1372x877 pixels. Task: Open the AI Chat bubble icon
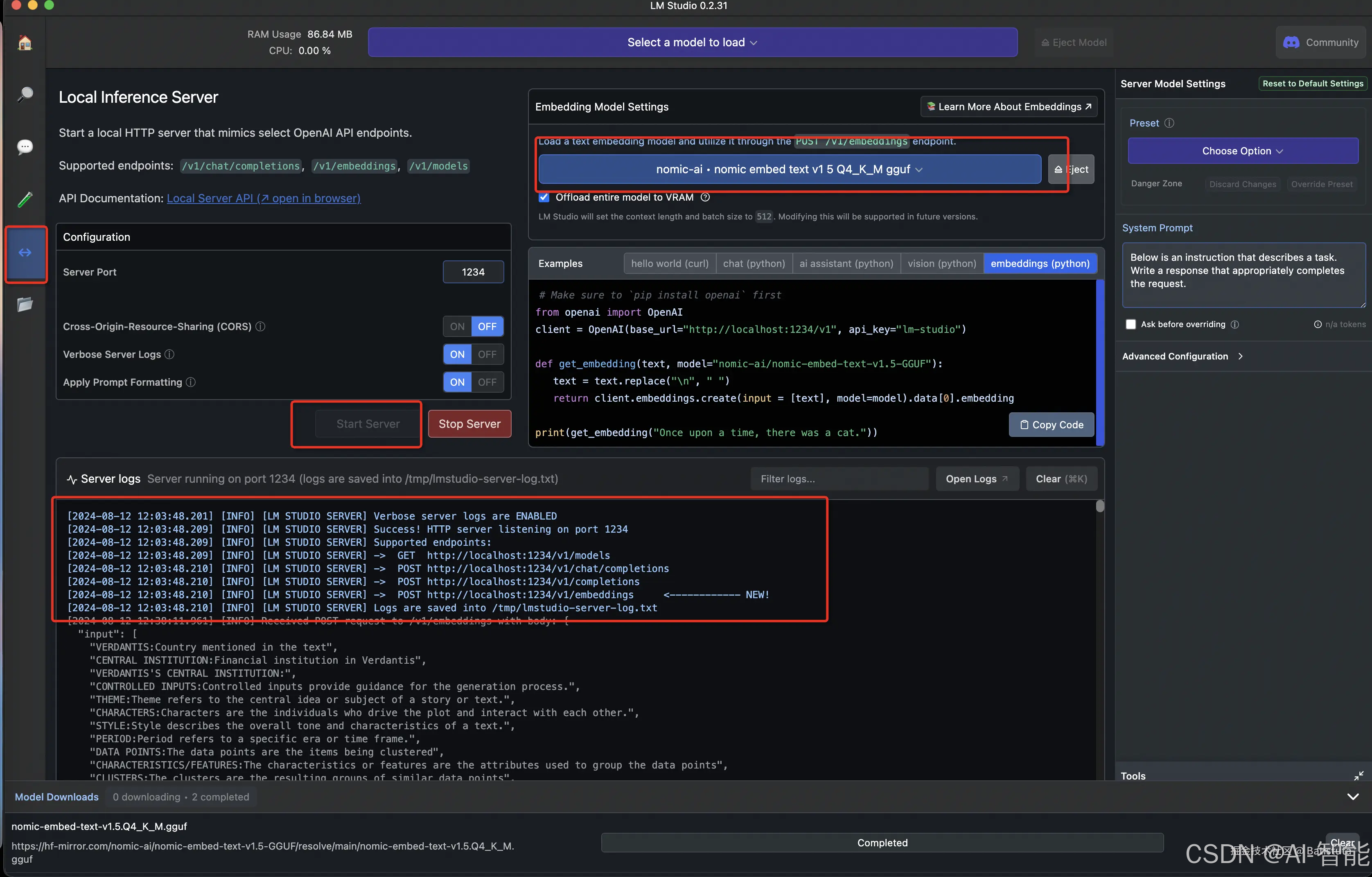[x=25, y=147]
